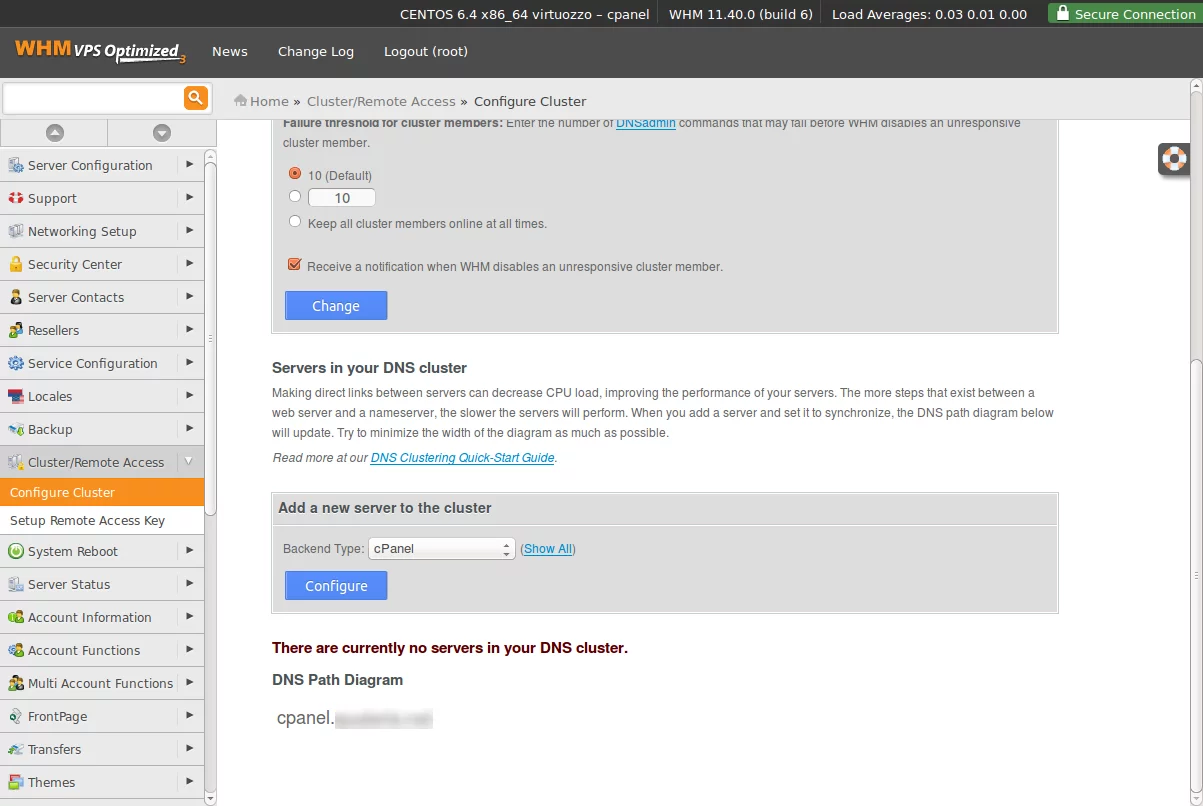Viewport: 1203px width, 806px height.
Task: Click the sidebar scroll down arrow
Action: click(210, 798)
